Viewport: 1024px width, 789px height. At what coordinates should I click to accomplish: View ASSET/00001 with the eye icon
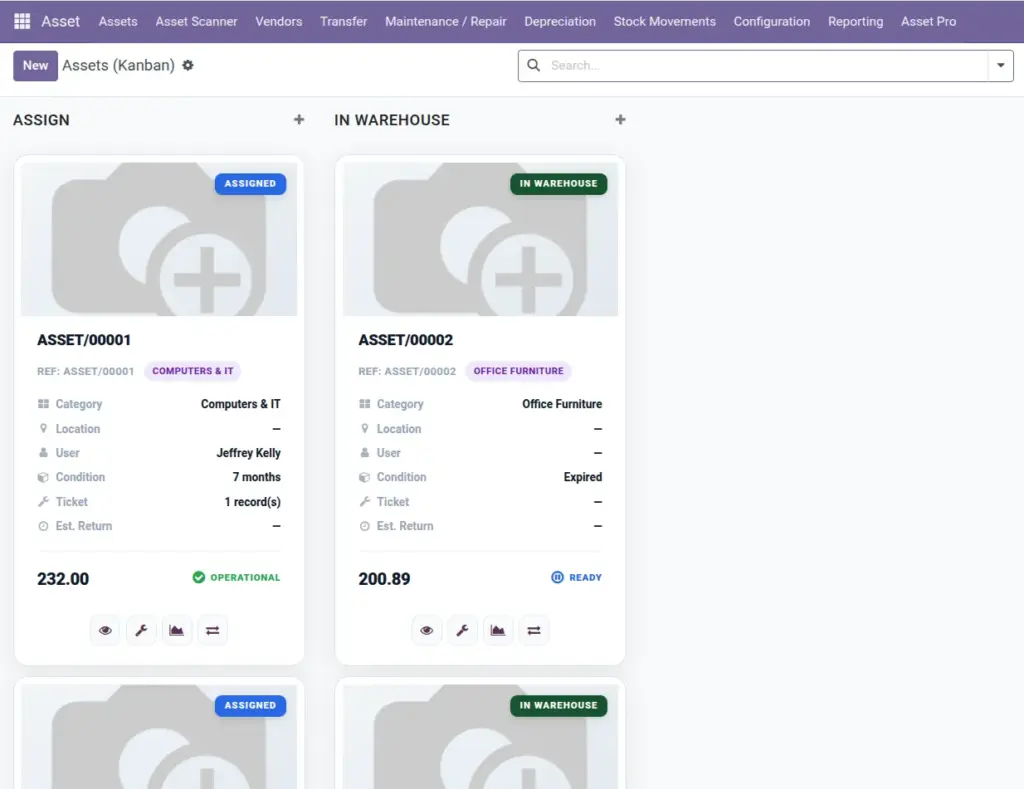[x=105, y=630]
